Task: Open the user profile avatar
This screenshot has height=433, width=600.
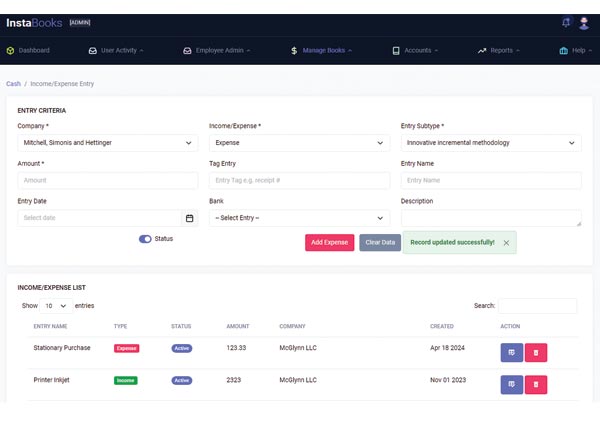Action: (x=584, y=22)
